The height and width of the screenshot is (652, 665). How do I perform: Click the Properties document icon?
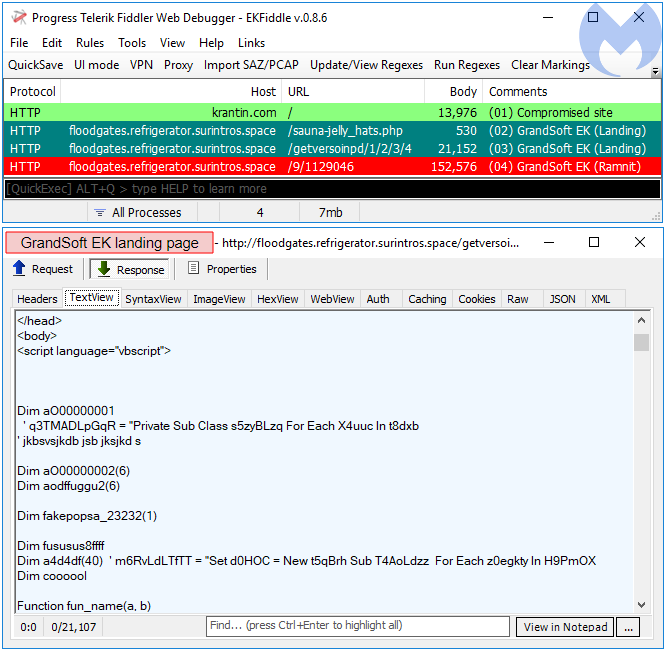click(193, 268)
